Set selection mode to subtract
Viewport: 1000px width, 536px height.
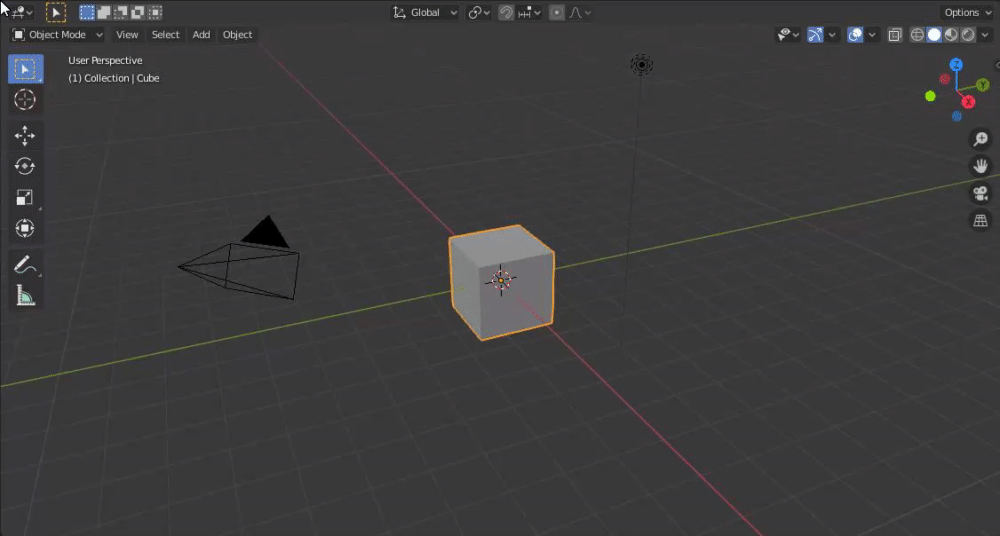point(120,12)
